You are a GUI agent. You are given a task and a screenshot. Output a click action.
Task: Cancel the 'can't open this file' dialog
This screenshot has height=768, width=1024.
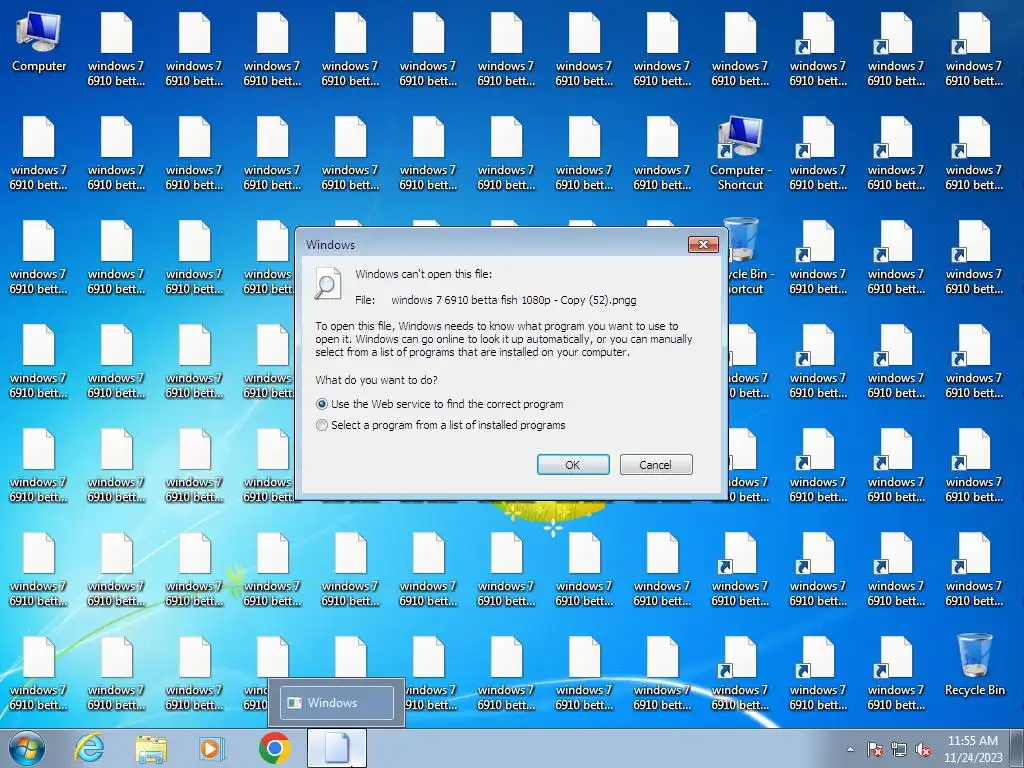click(656, 464)
